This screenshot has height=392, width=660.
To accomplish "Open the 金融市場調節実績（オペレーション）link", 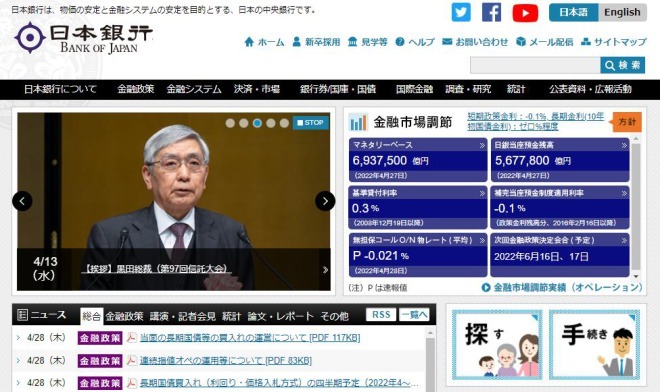I will click(562, 288).
